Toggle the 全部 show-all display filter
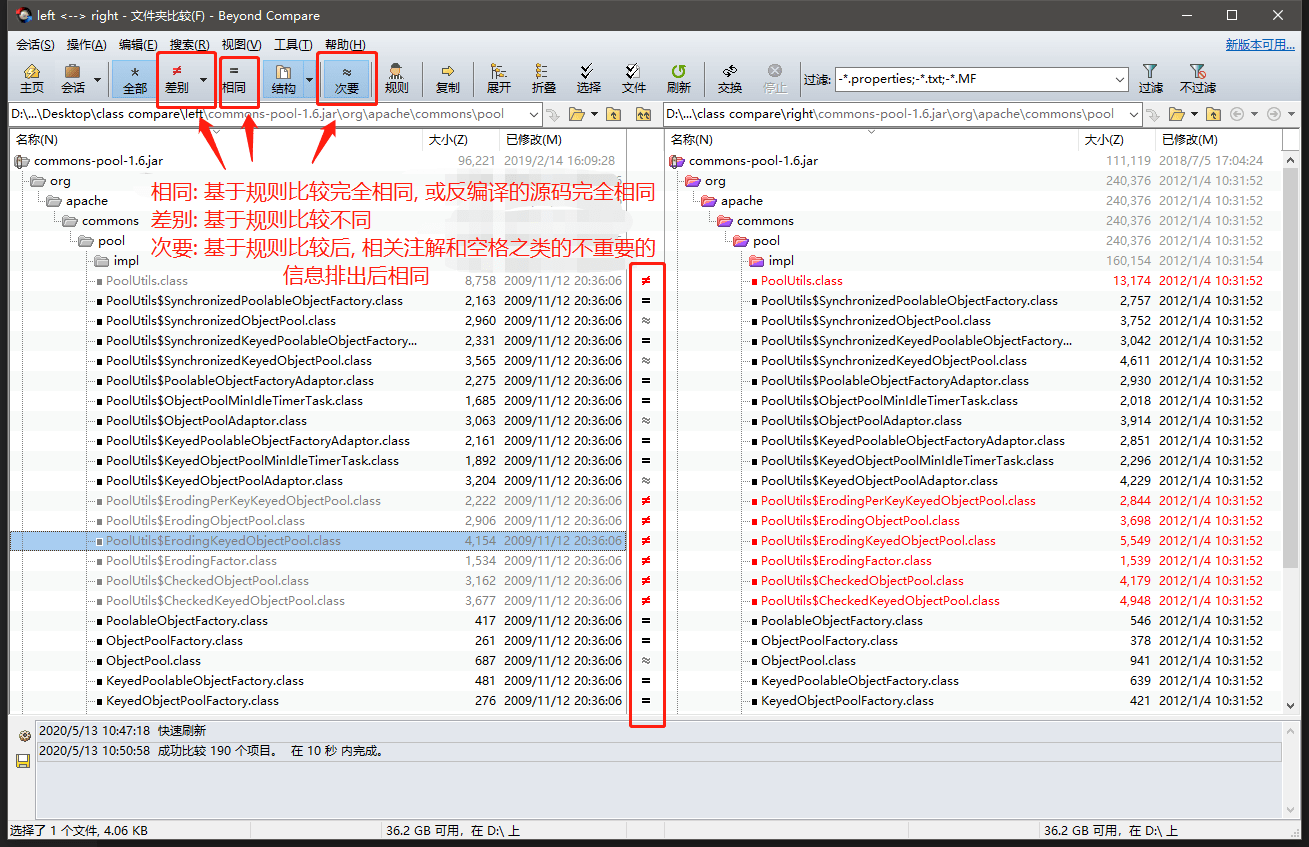The height and width of the screenshot is (847, 1309). tap(134, 79)
